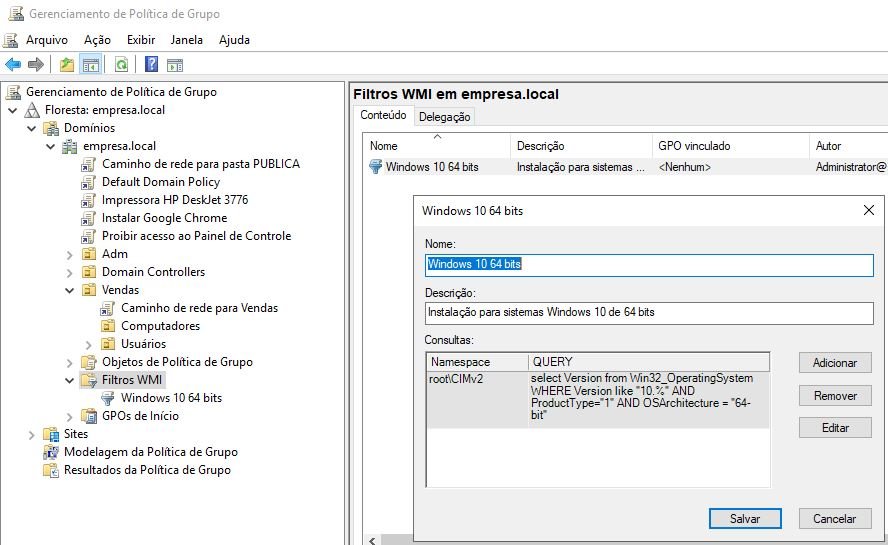This screenshot has width=888, height=545.
Task: Expand the Adm organizational unit
Action: (x=70, y=255)
